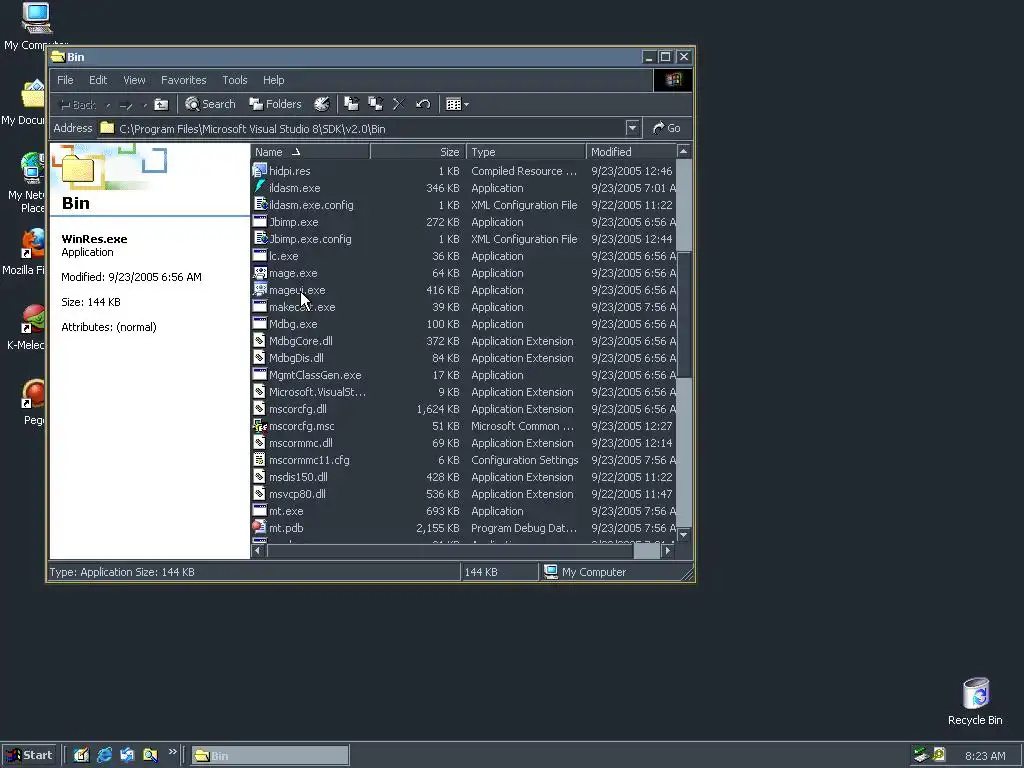
Task: Click the address path text field
Action: tap(362, 129)
